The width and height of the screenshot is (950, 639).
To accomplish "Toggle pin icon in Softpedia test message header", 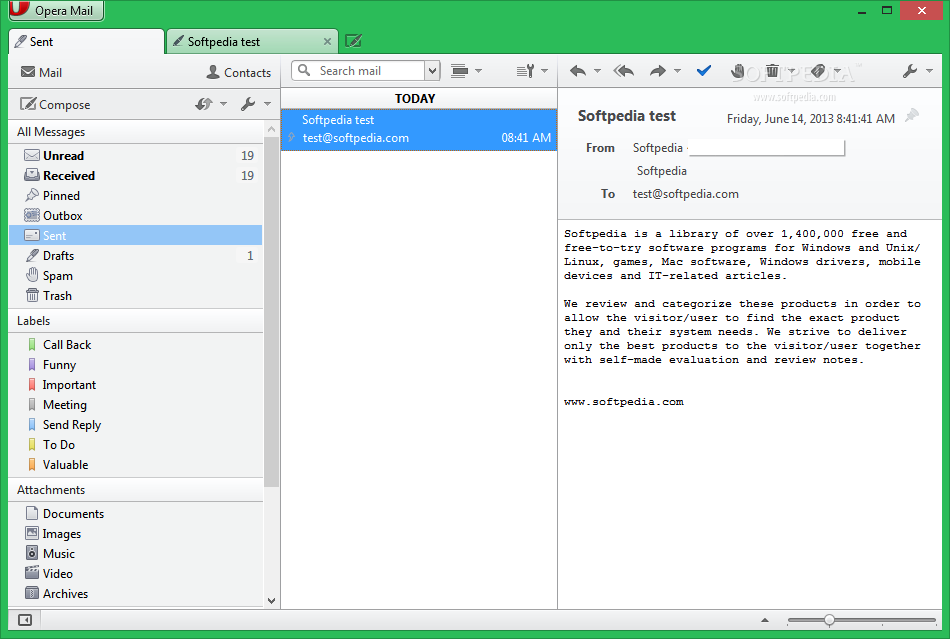I will tap(912, 115).
